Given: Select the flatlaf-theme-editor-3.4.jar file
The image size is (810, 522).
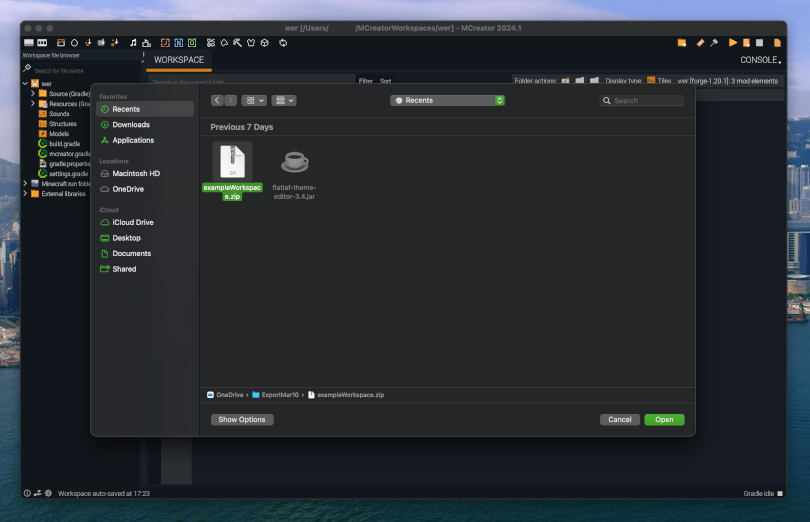Looking at the screenshot, I should point(294,173).
